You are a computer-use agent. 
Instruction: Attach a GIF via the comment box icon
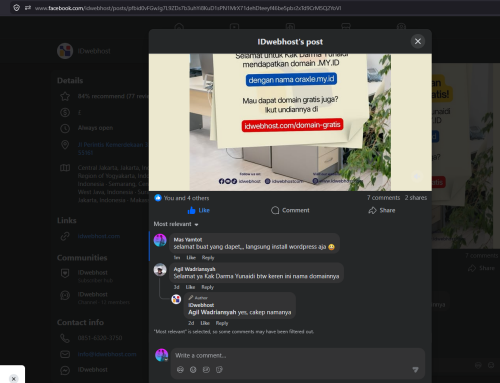[206, 369]
